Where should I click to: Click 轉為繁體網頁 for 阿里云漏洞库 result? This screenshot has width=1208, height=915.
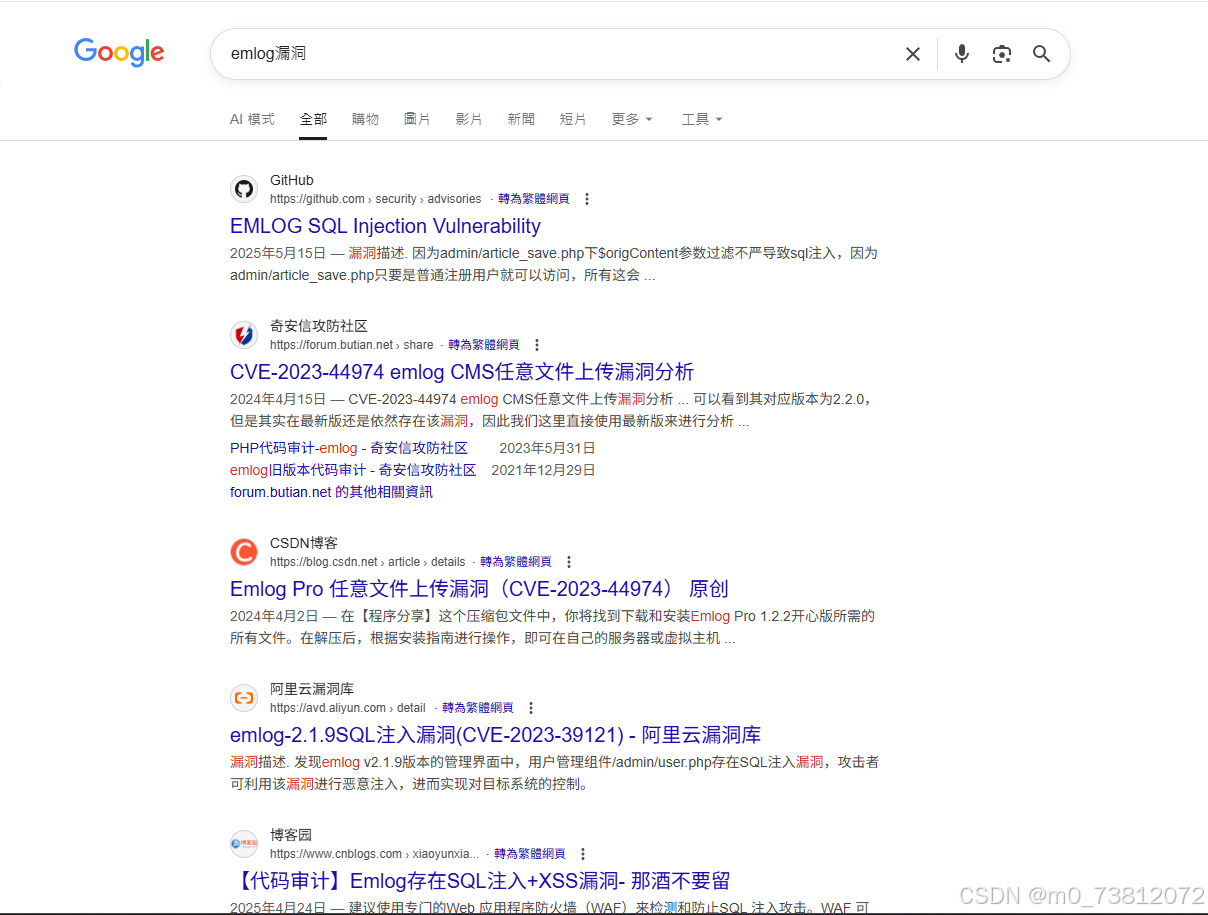(478, 708)
